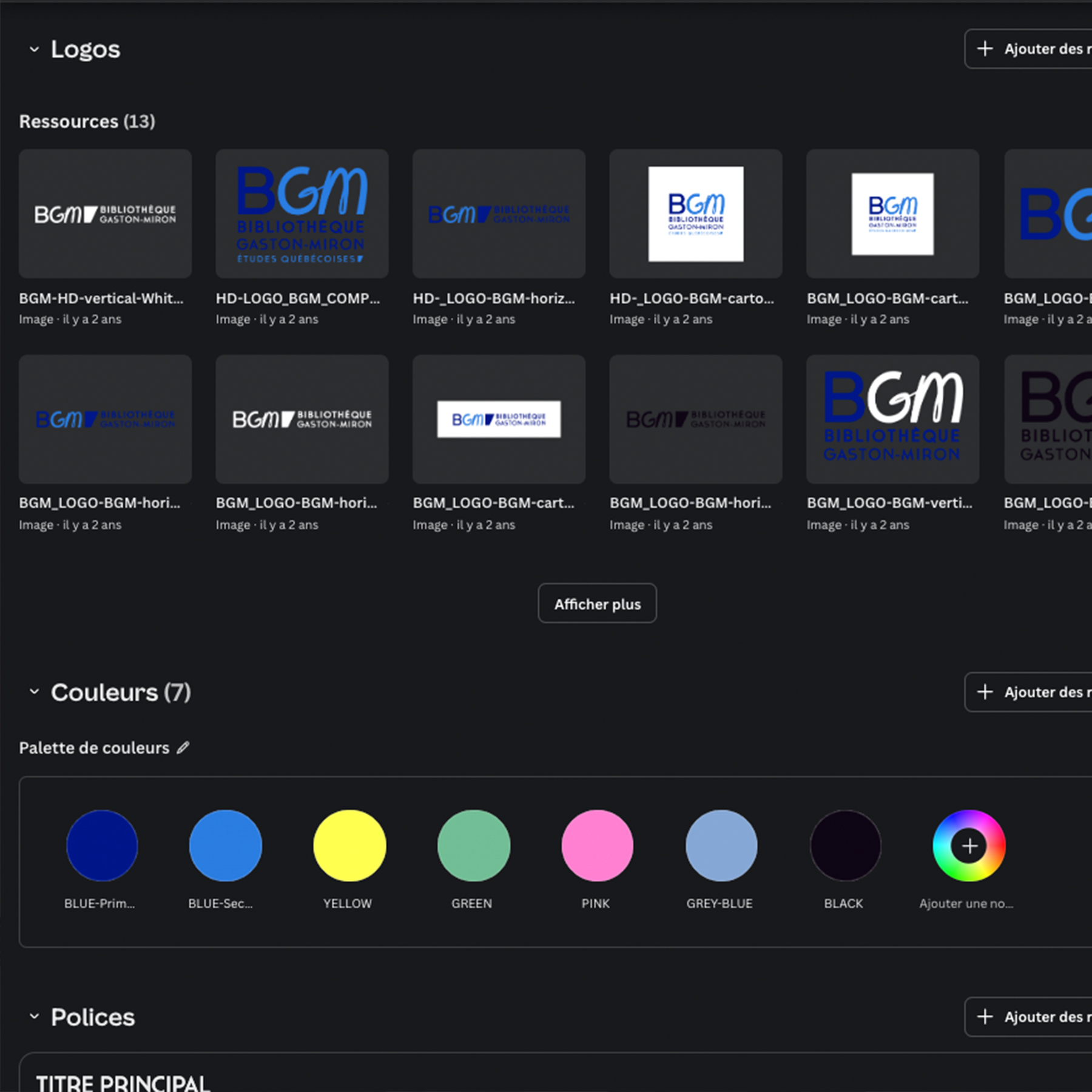This screenshot has height=1092, width=1092.
Task: Click the TITRE PRINCIPAL font entry
Action: (x=123, y=1083)
